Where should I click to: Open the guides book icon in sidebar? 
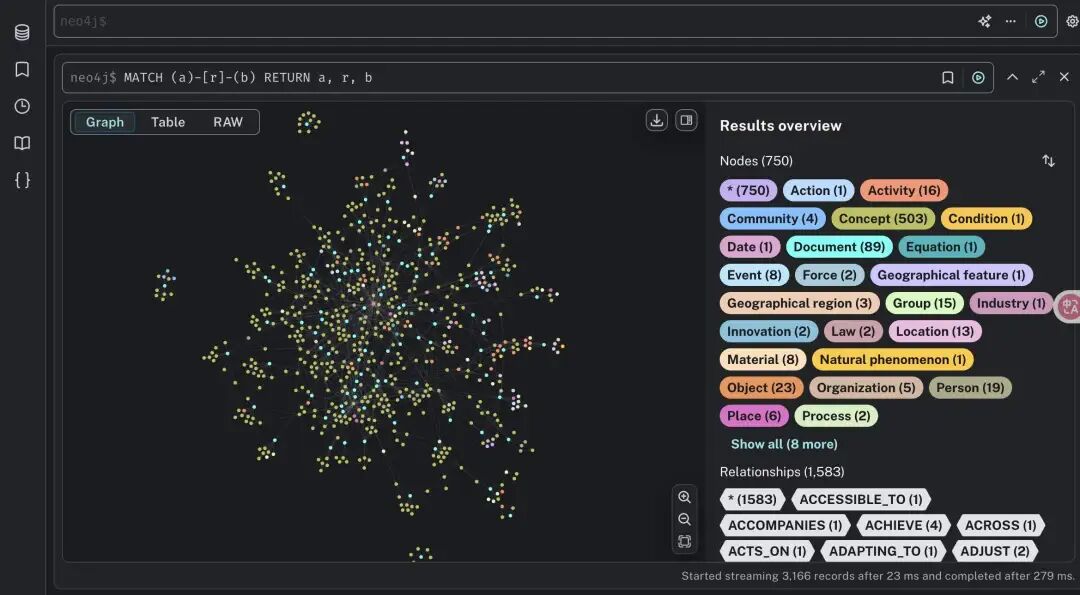point(22,143)
